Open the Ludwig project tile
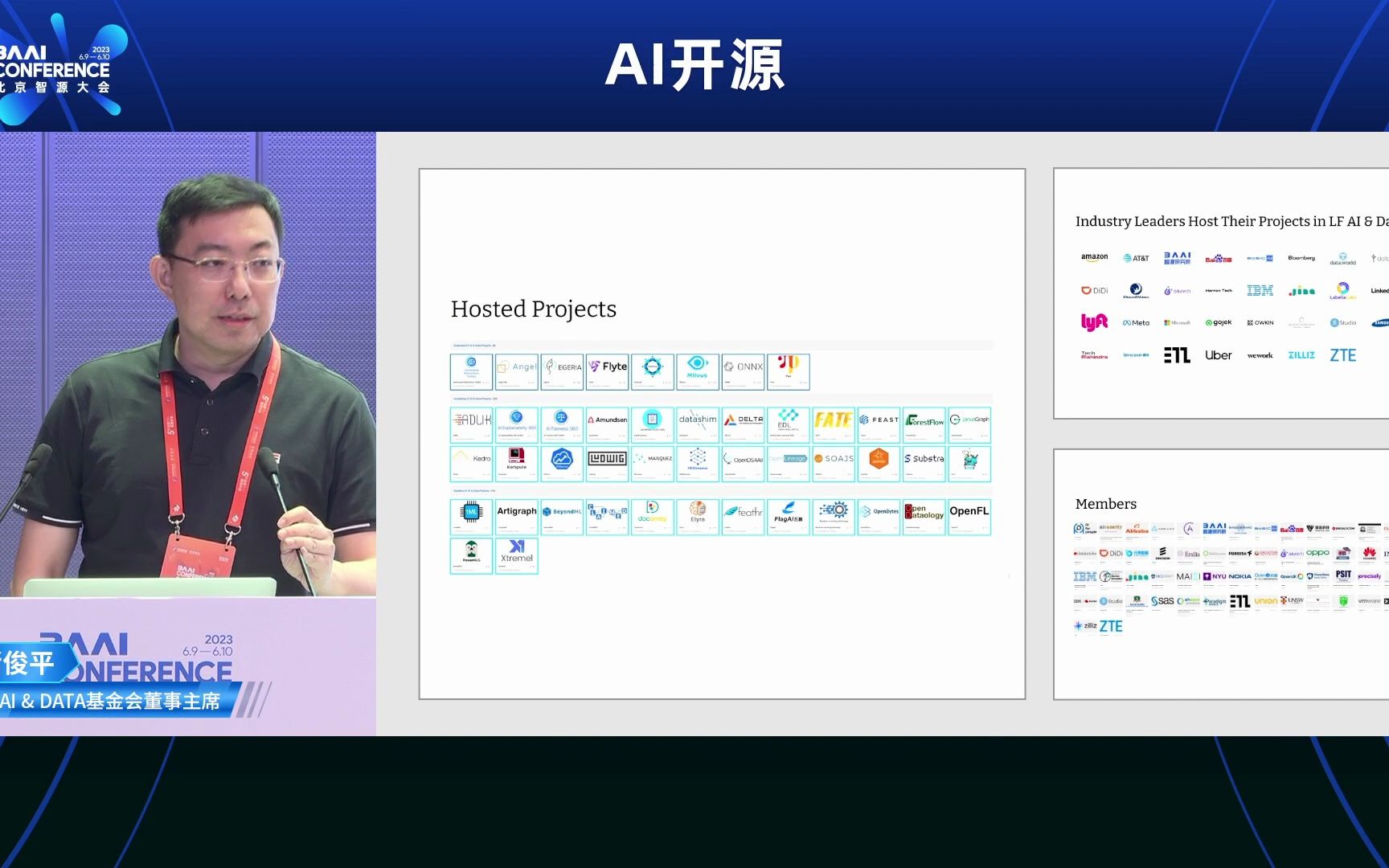The image size is (1389, 868). click(x=607, y=463)
